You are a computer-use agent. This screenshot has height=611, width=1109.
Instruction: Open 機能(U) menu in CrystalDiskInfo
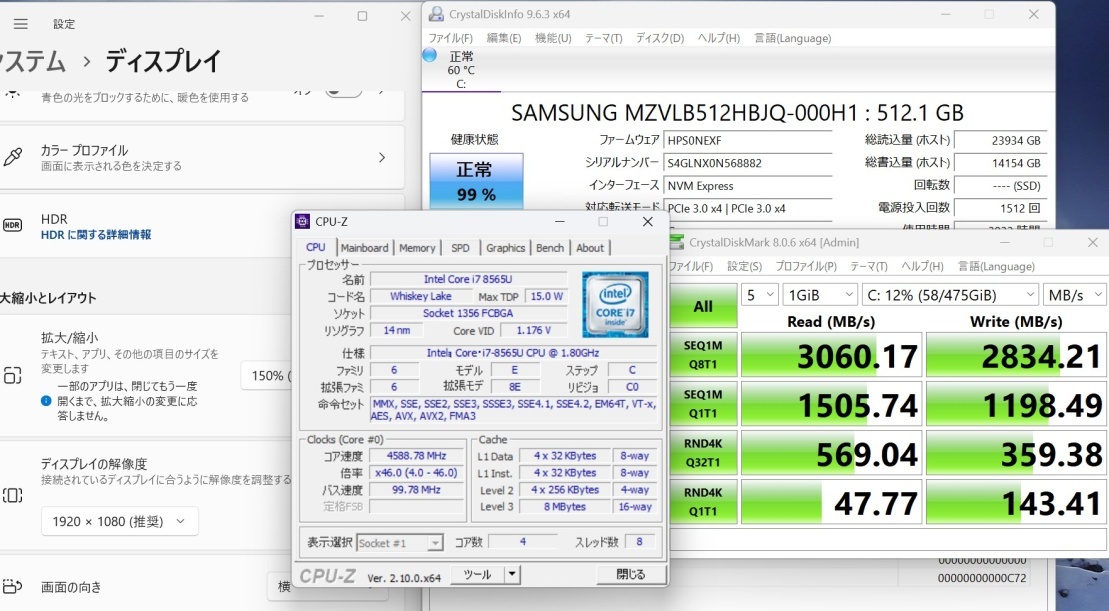[553, 38]
